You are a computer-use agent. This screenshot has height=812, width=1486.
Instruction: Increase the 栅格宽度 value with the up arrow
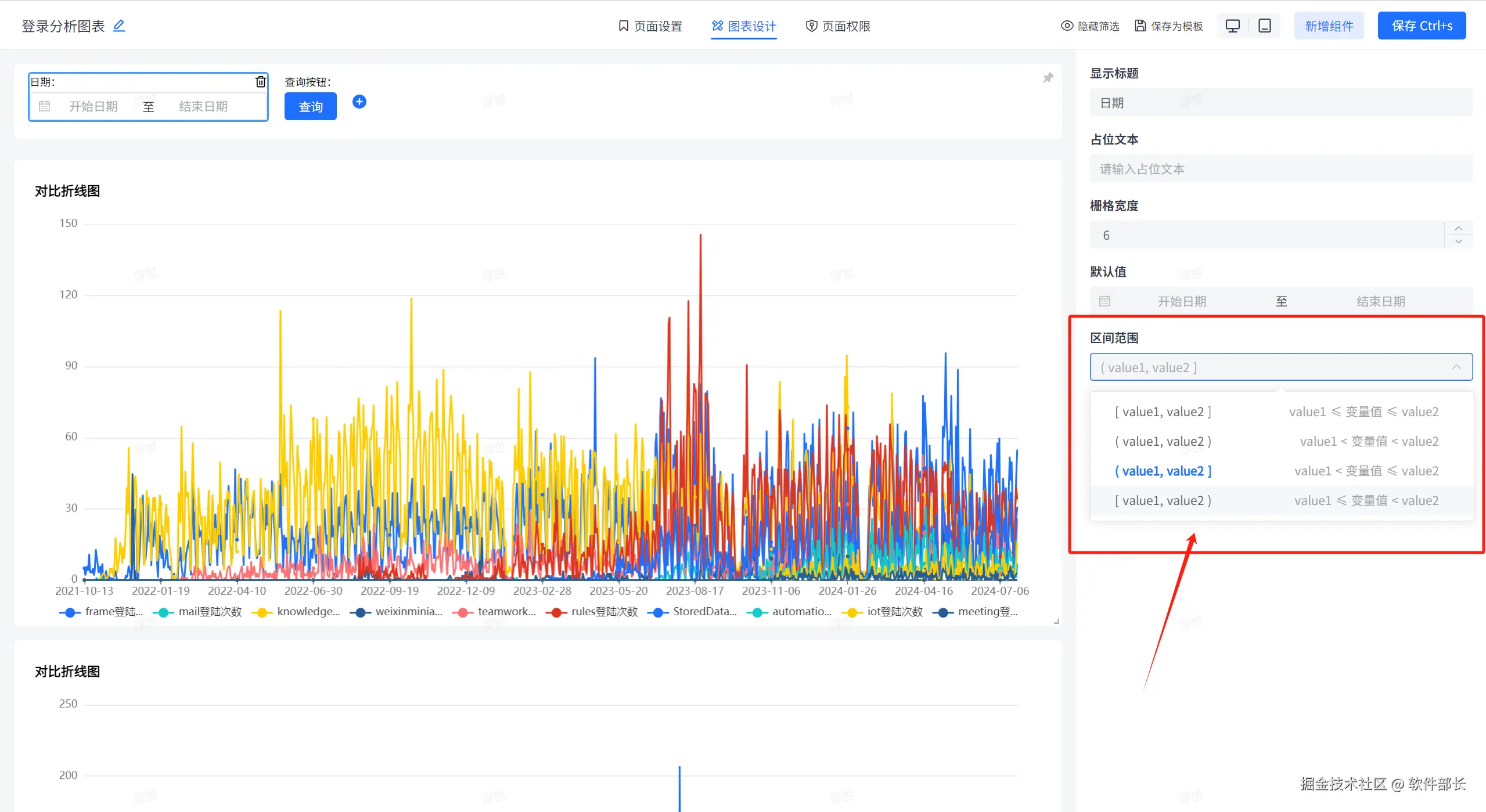(1458, 228)
